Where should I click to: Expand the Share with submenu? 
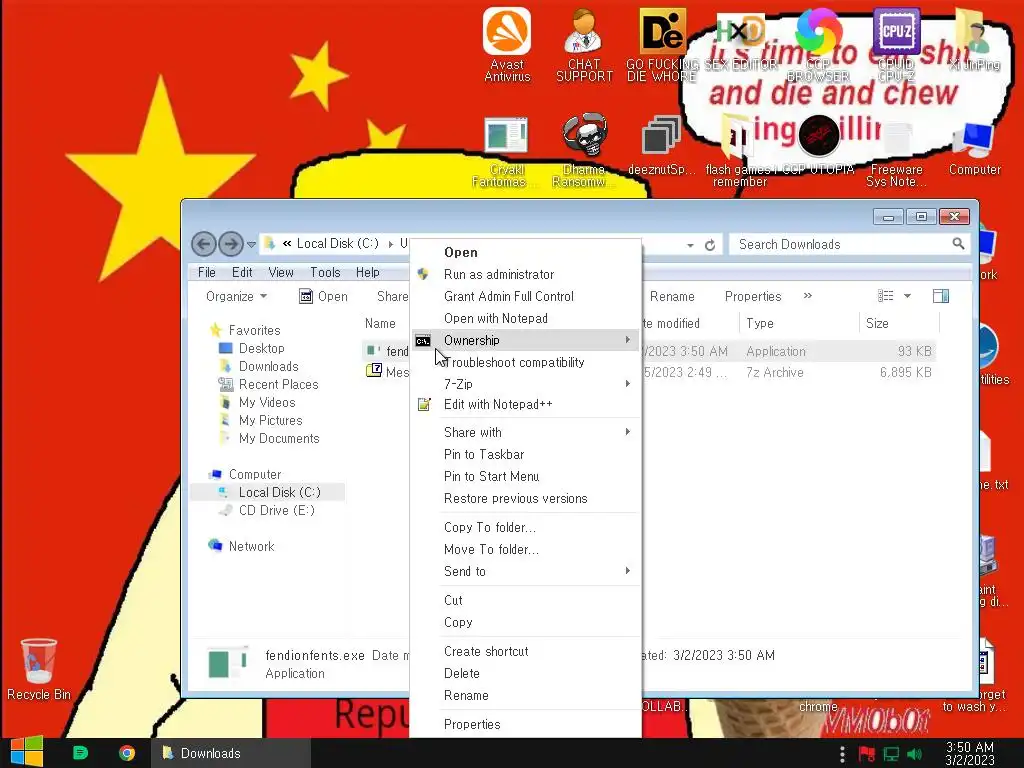pos(526,432)
